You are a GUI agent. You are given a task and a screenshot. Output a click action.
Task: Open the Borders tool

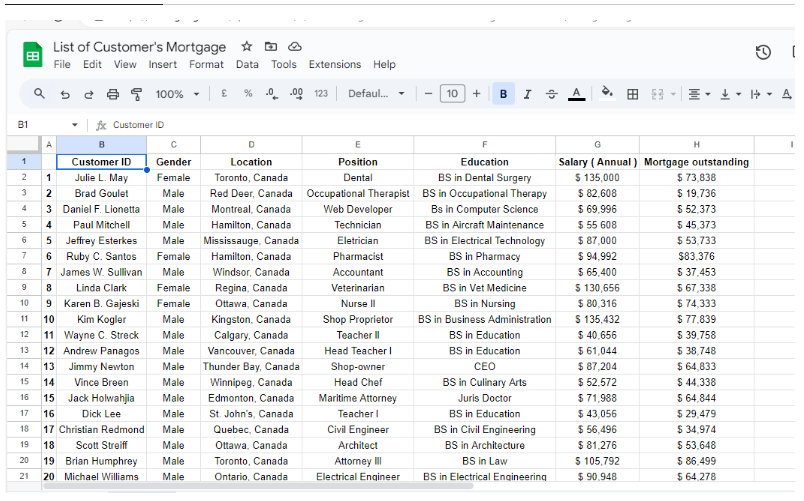tap(632, 94)
